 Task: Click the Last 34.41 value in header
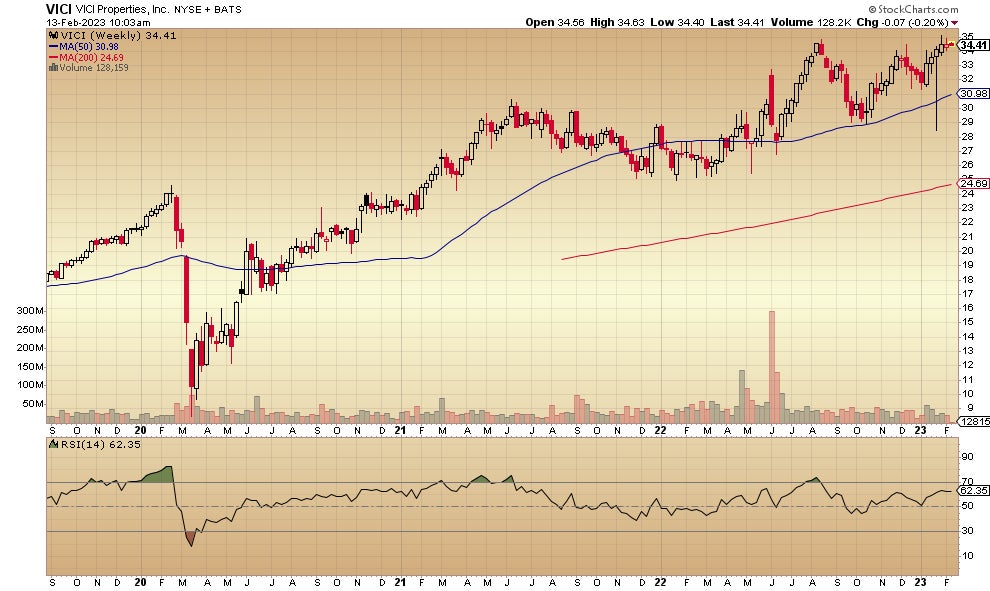[x=737, y=22]
